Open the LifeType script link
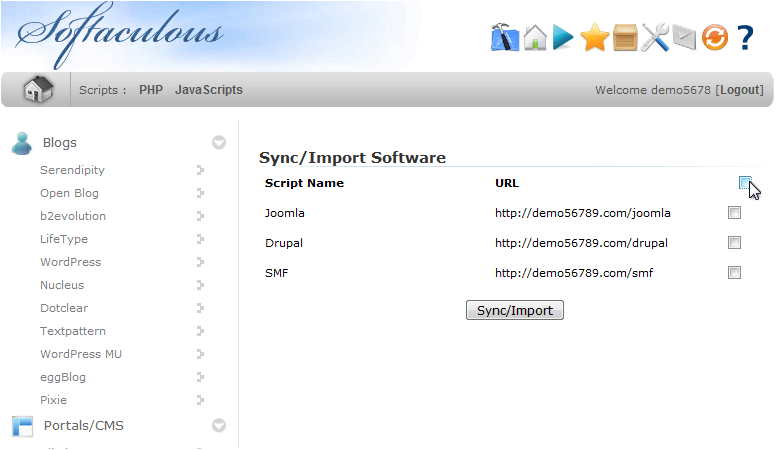Viewport: 776px width, 450px height. (64, 239)
